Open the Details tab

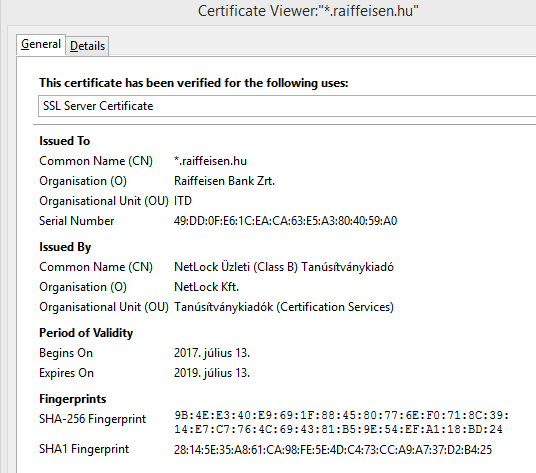click(x=88, y=46)
